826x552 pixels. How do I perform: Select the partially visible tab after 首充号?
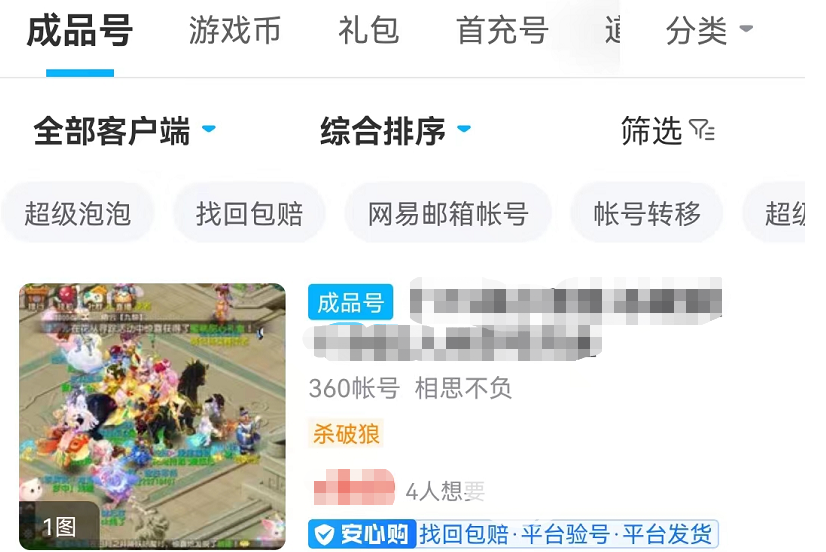(612, 30)
